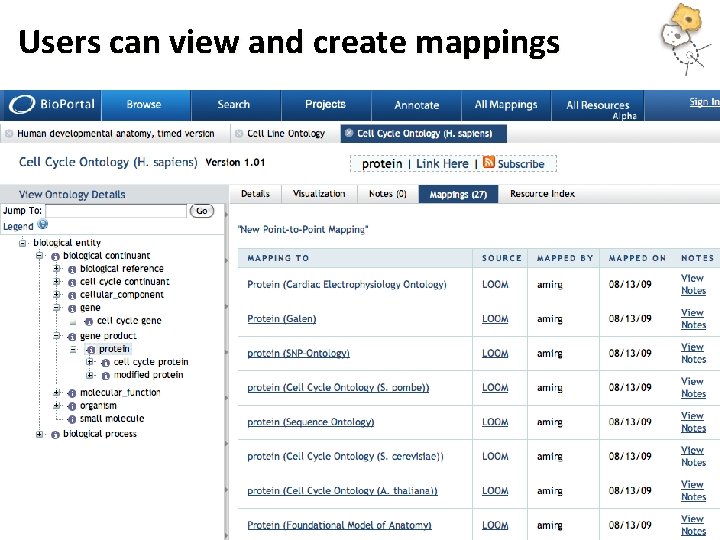
Task: Collapse the biological continuant node
Action: coord(39,256)
